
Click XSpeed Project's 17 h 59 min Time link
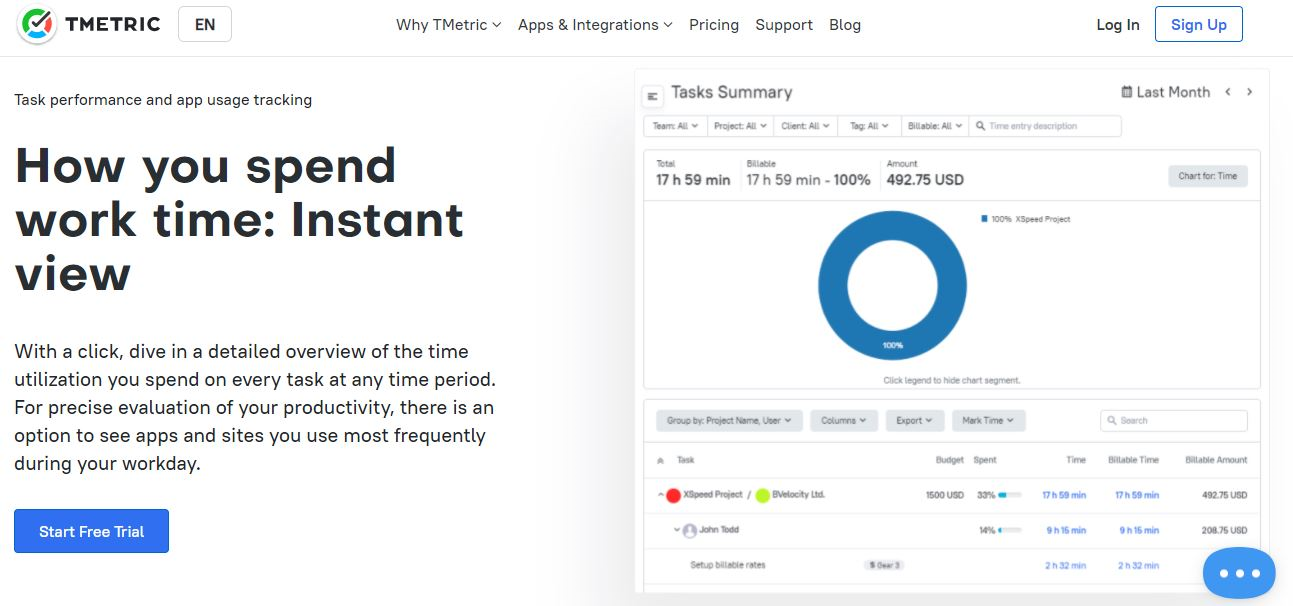pos(1064,495)
